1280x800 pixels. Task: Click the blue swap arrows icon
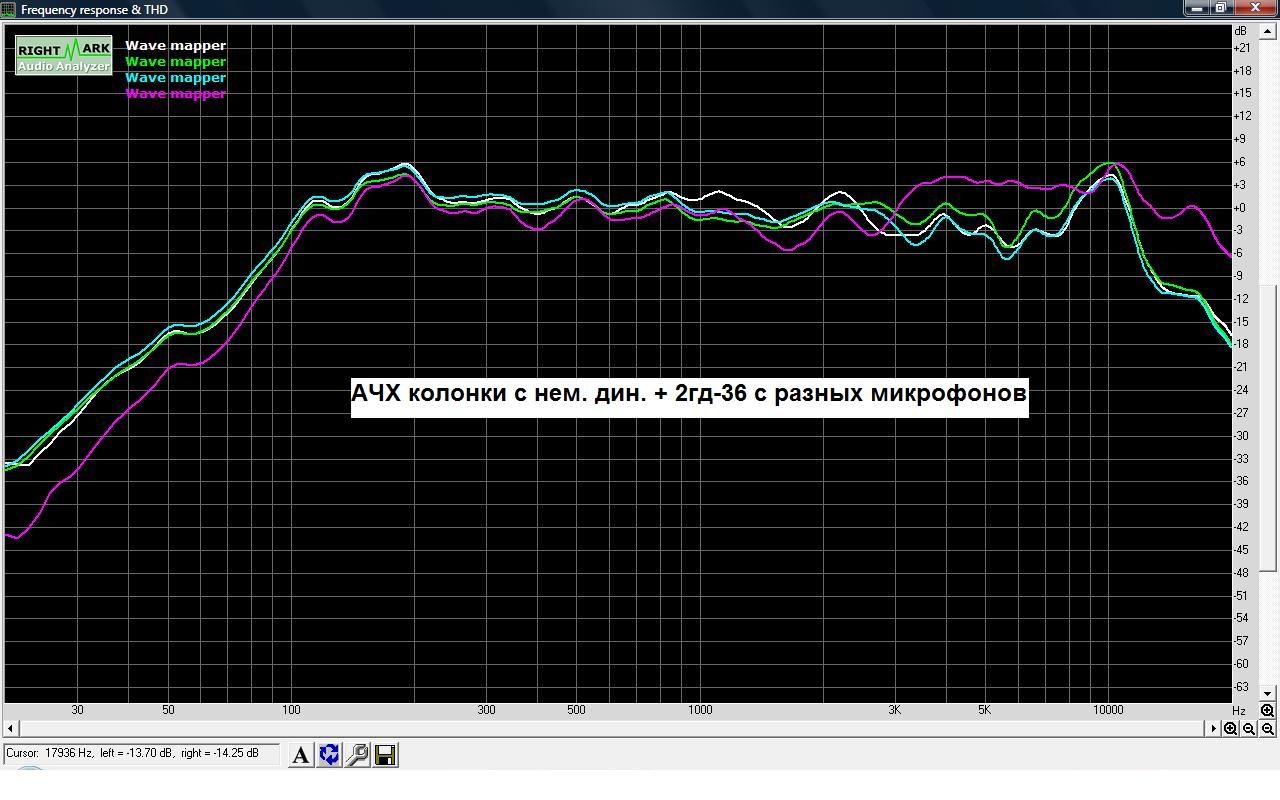coord(329,755)
